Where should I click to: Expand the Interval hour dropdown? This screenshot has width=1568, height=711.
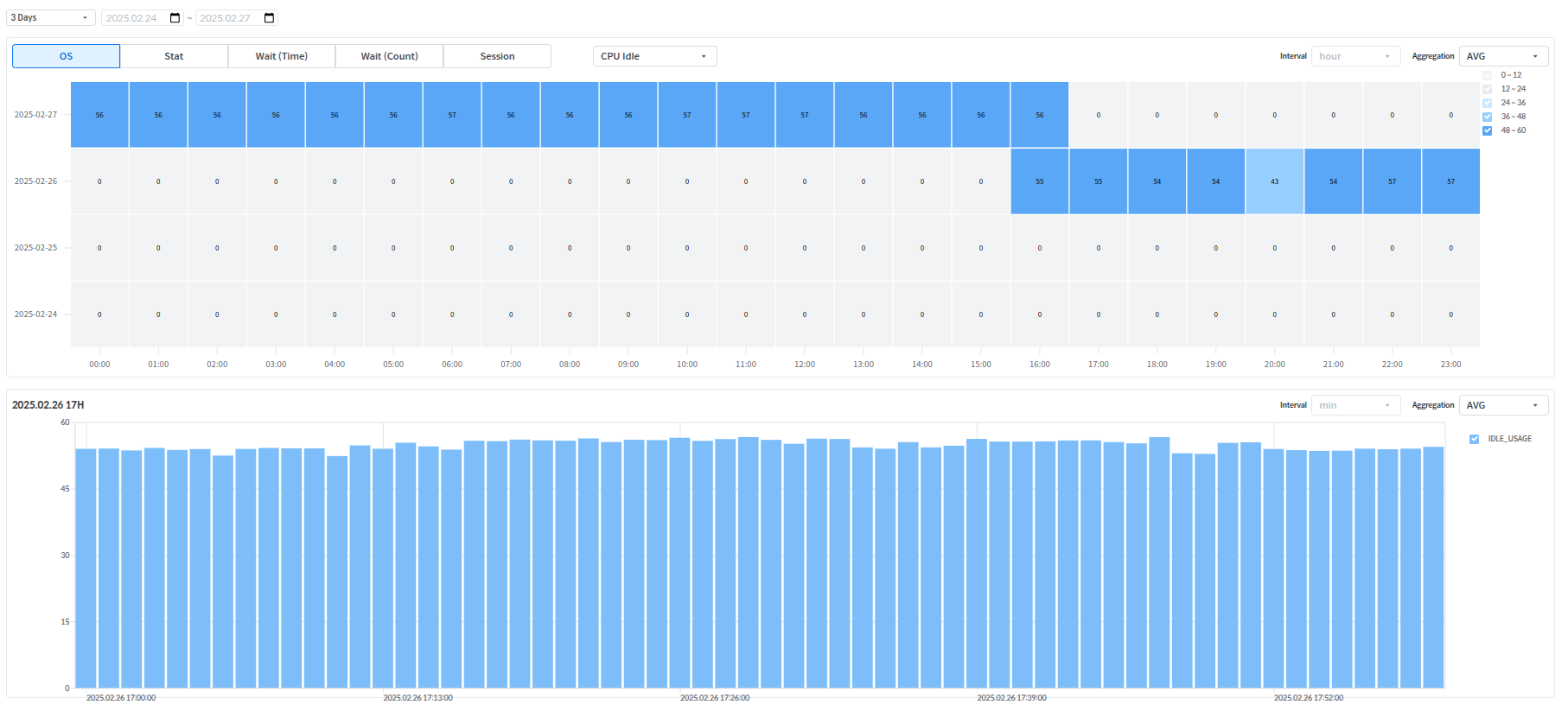pyautogui.click(x=1354, y=56)
